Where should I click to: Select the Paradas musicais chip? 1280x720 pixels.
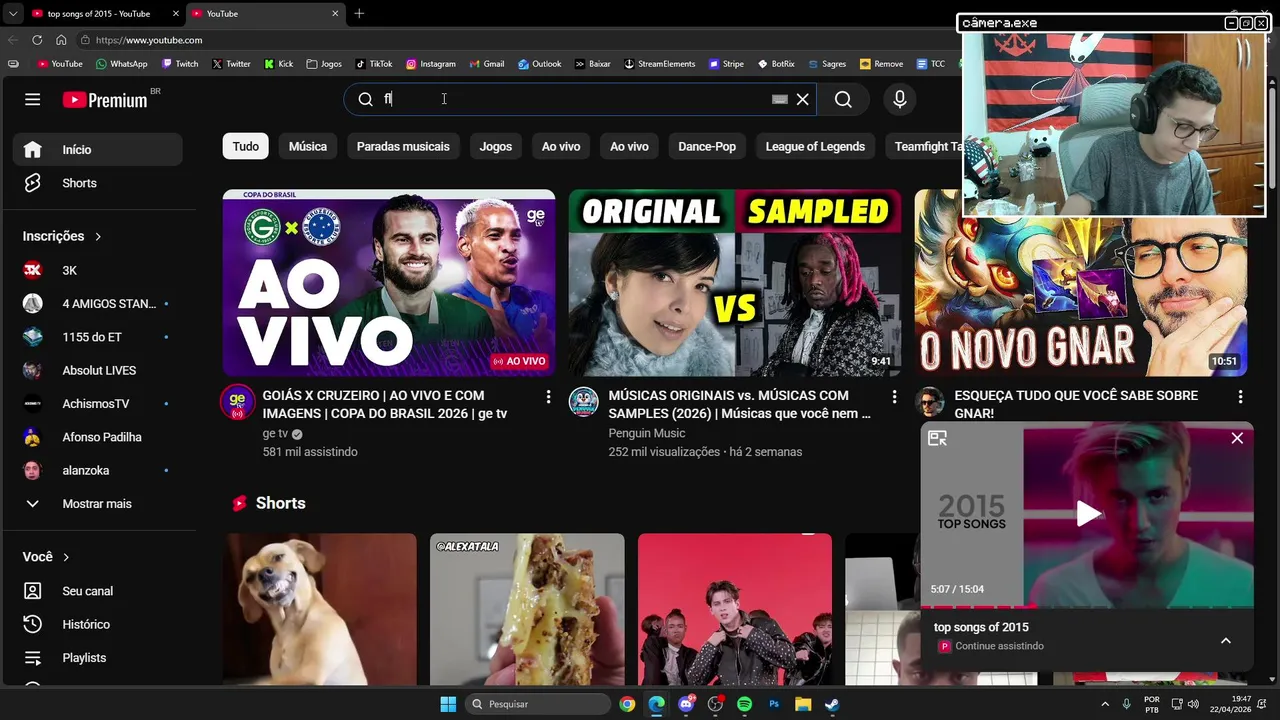[403, 146]
